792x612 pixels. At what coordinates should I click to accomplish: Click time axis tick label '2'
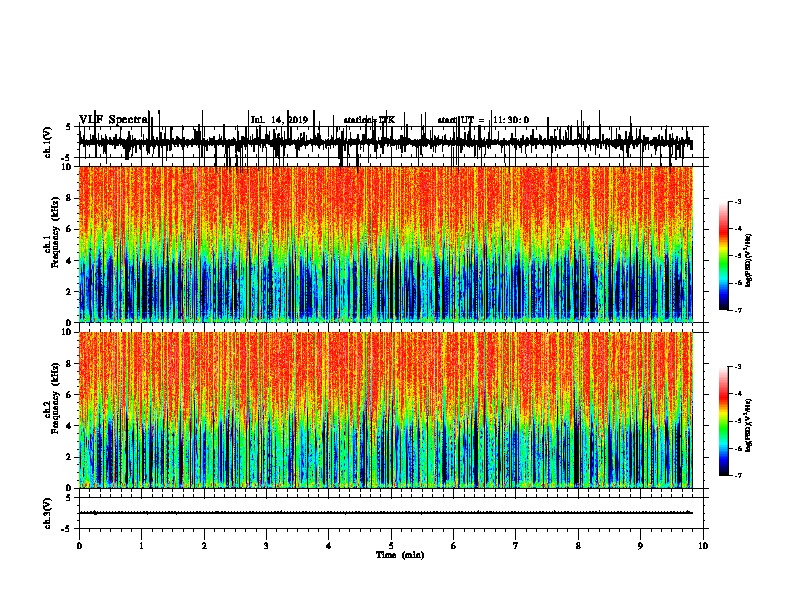tap(204, 546)
